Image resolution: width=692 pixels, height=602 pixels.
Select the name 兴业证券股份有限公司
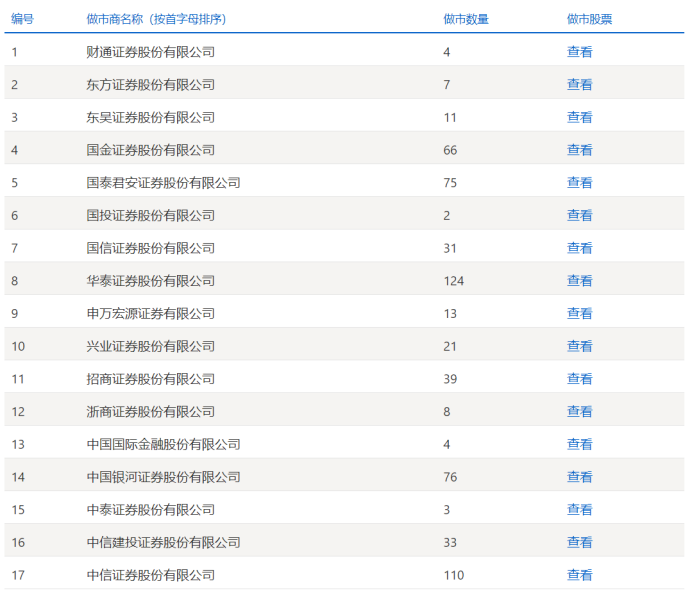click(x=150, y=346)
